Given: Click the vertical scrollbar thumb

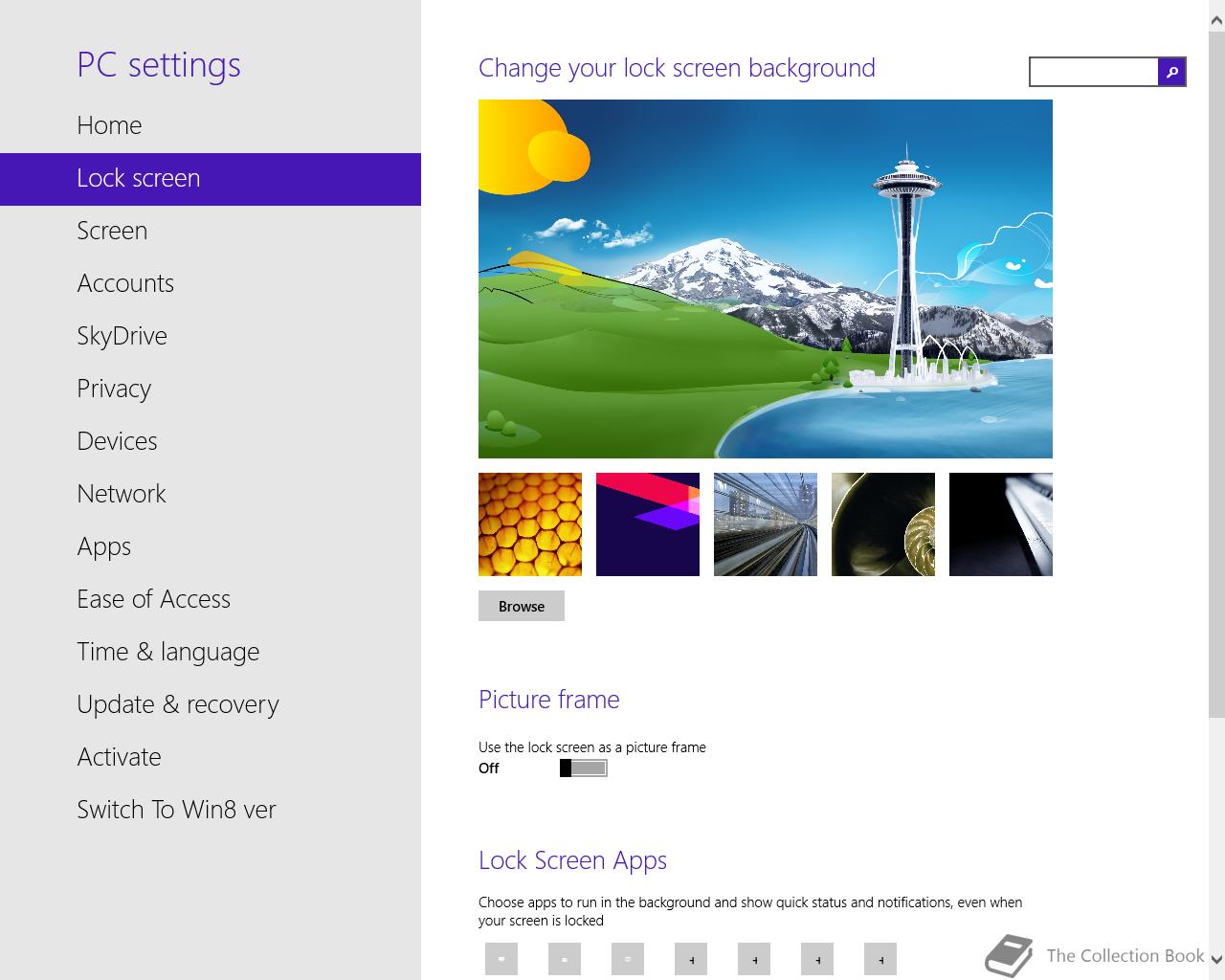Looking at the screenshot, I should pyautogui.click(x=1216, y=373).
